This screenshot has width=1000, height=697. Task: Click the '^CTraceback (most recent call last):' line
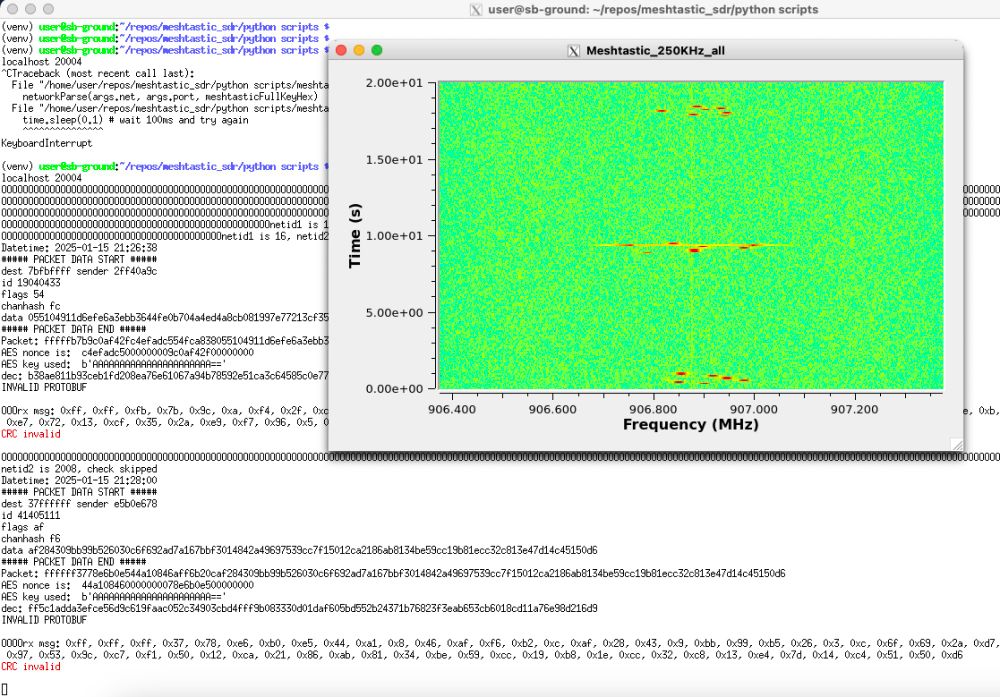click(98, 73)
